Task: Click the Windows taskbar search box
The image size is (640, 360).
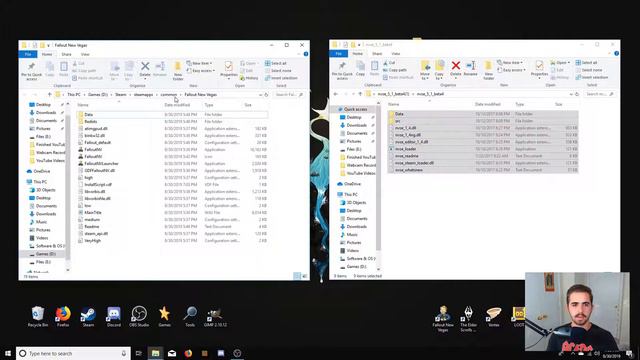Action: click(73, 353)
